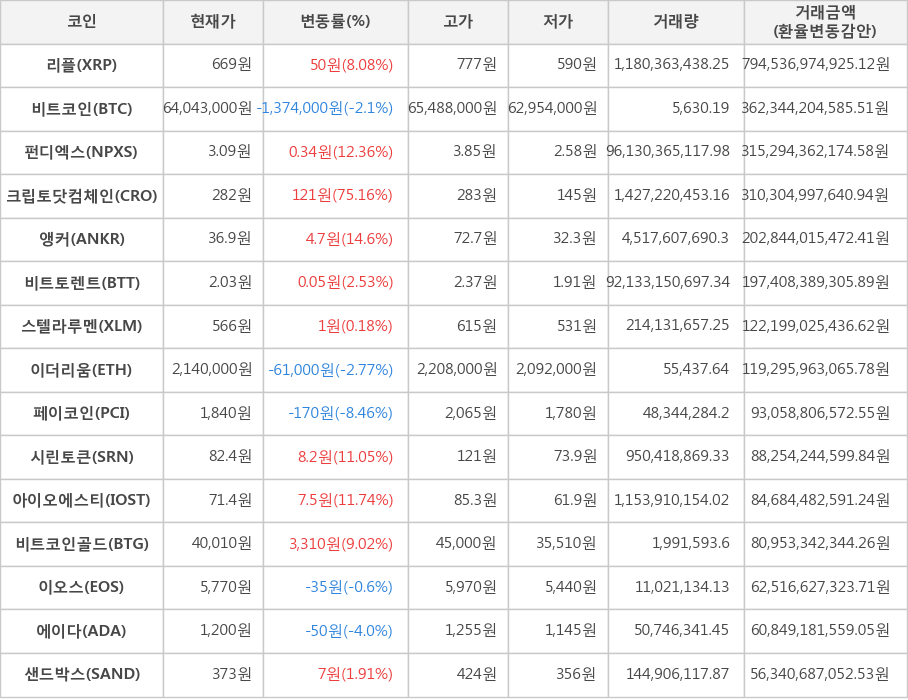Click 크립토닷컴체인(CRO) coin name
This screenshot has width=908, height=700.
tap(82, 195)
